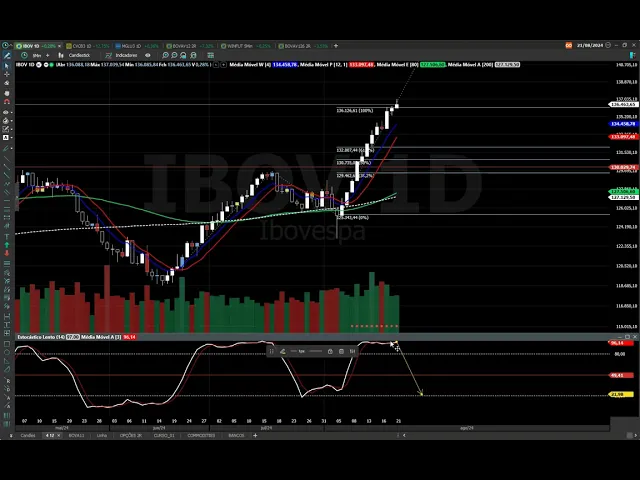Click the orange icon near the date
The image size is (640, 480).
[569, 45]
